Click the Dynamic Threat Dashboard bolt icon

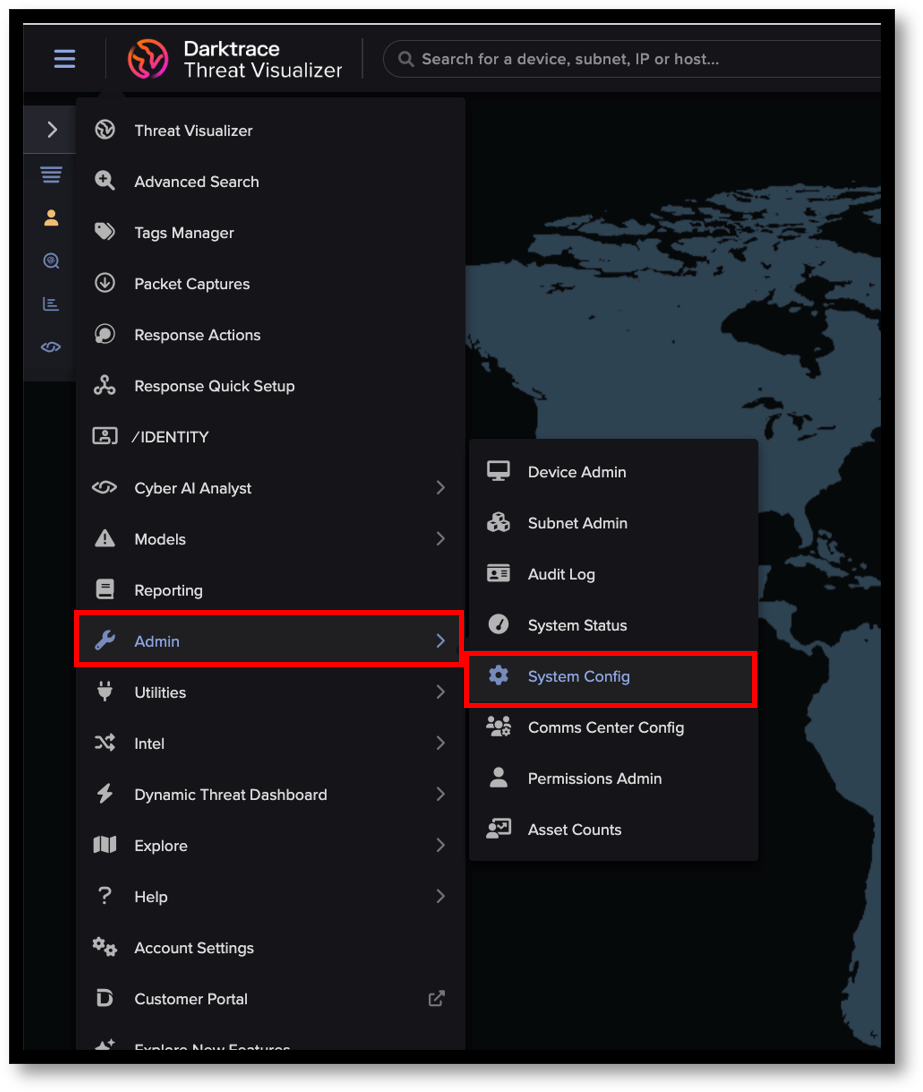coord(104,793)
